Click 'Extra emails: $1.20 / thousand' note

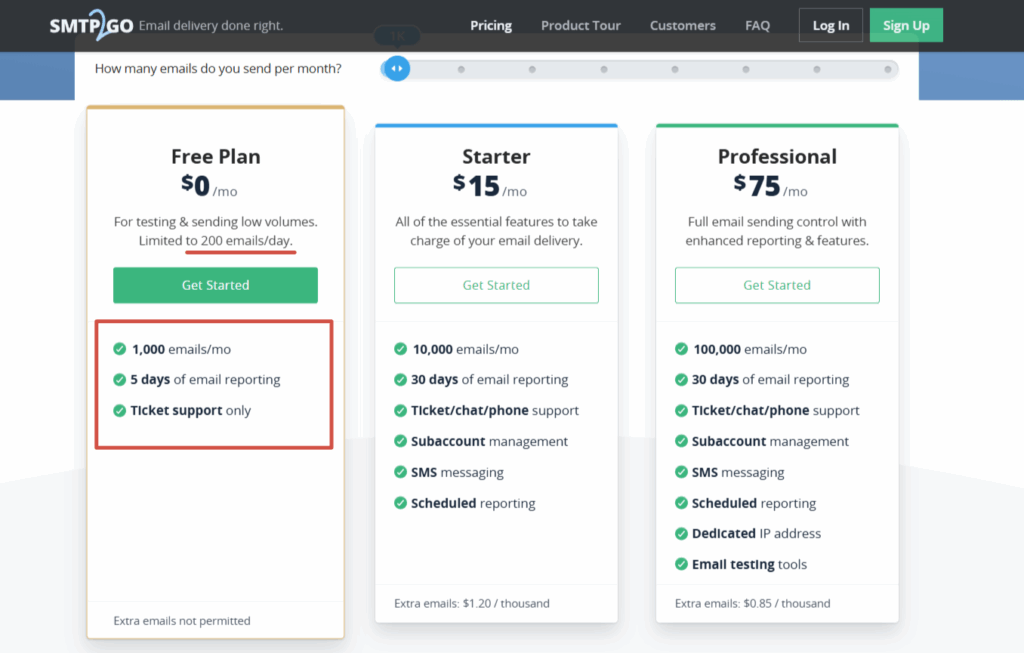point(472,603)
